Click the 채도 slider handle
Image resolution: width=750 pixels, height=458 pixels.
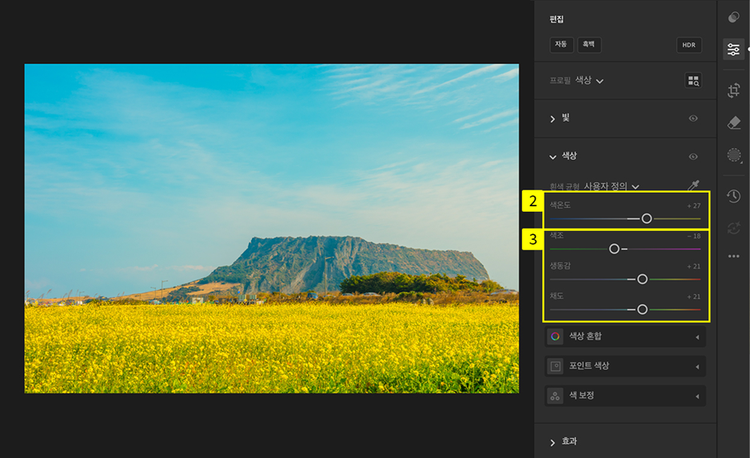tap(642, 309)
